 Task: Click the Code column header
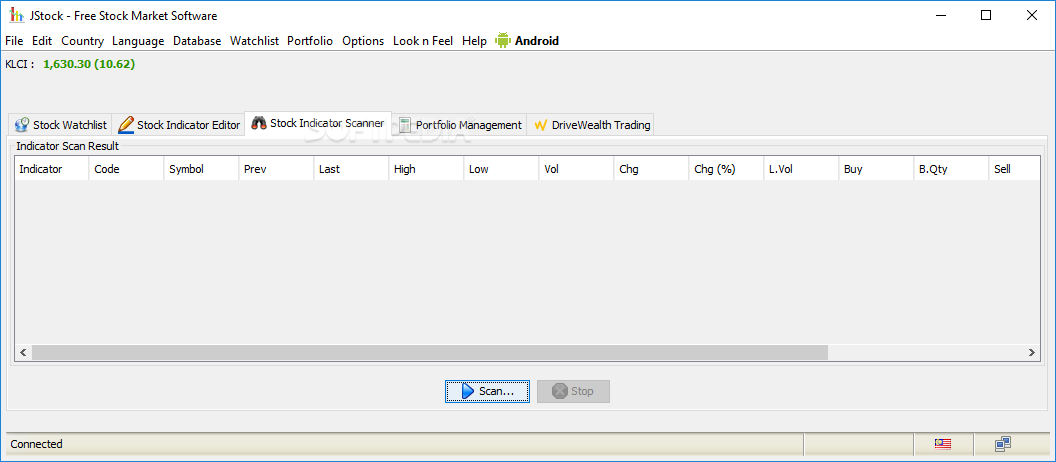(x=127, y=169)
